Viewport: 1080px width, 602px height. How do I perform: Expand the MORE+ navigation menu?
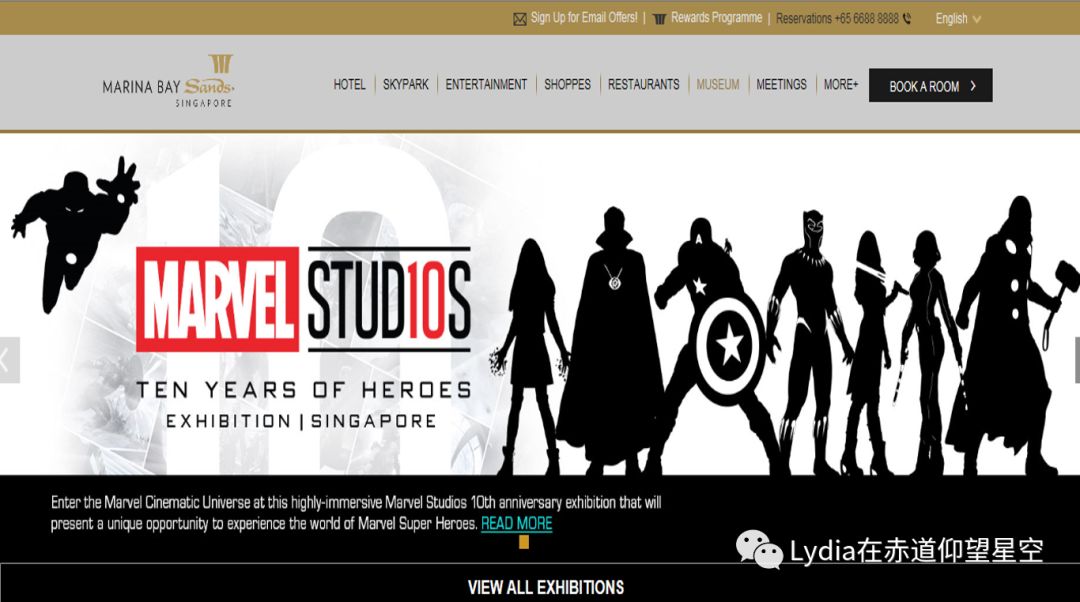[x=841, y=85]
